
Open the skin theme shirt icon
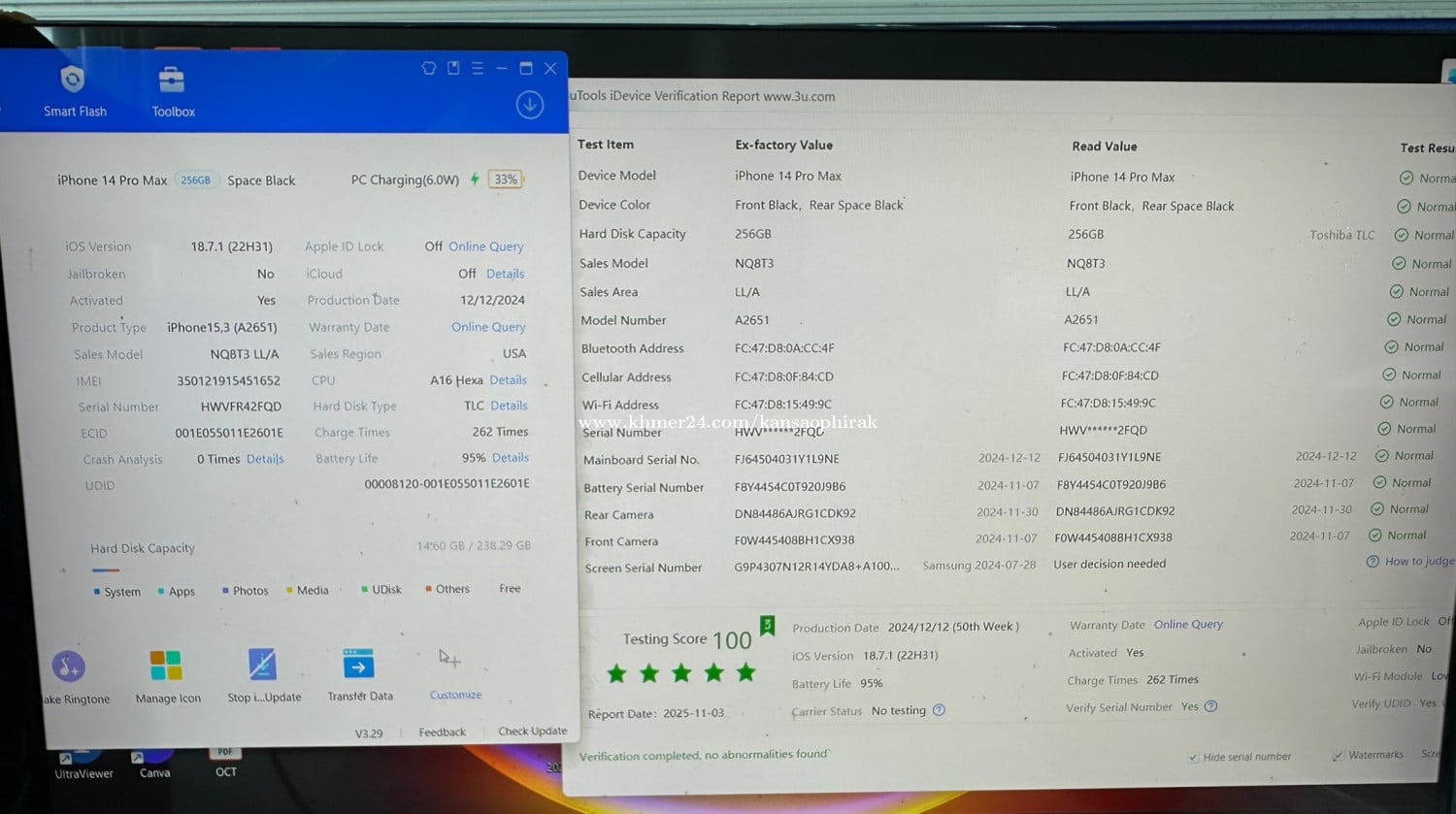click(429, 68)
